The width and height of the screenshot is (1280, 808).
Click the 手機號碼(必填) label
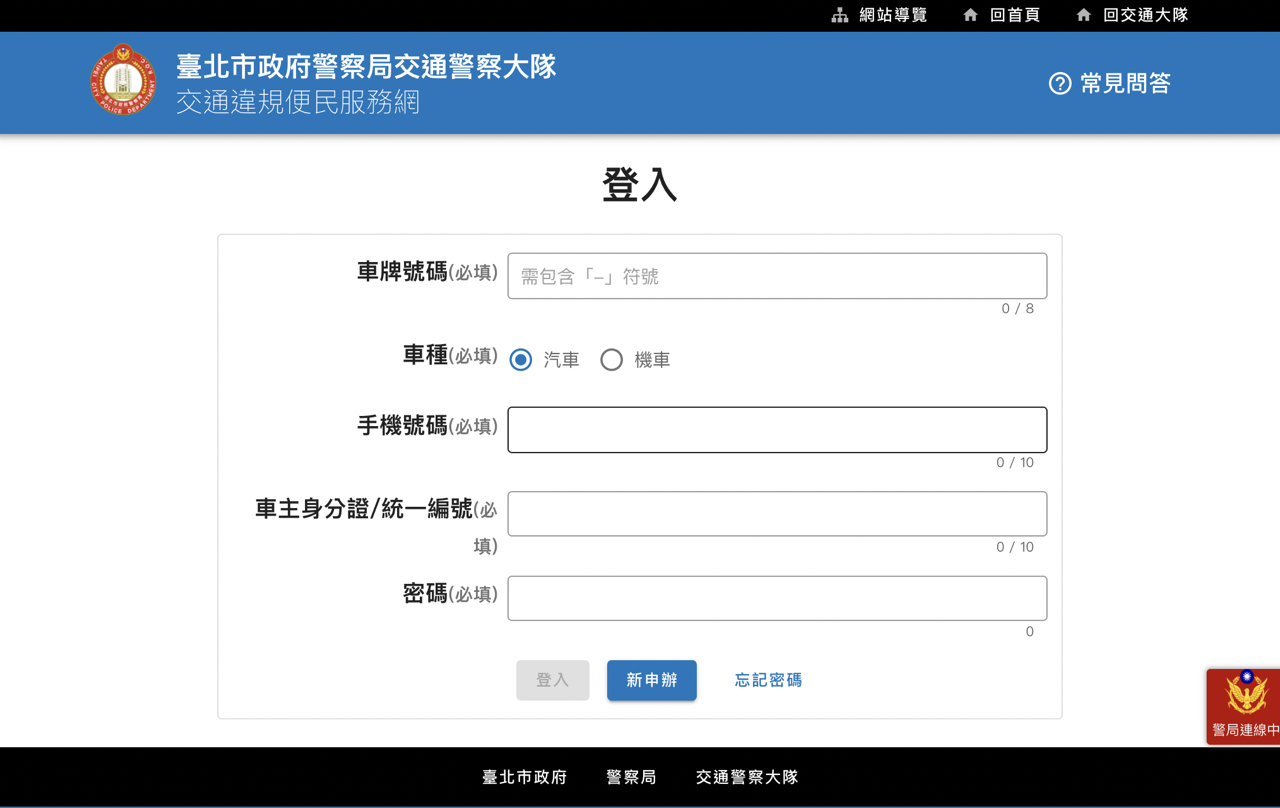[427, 426]
